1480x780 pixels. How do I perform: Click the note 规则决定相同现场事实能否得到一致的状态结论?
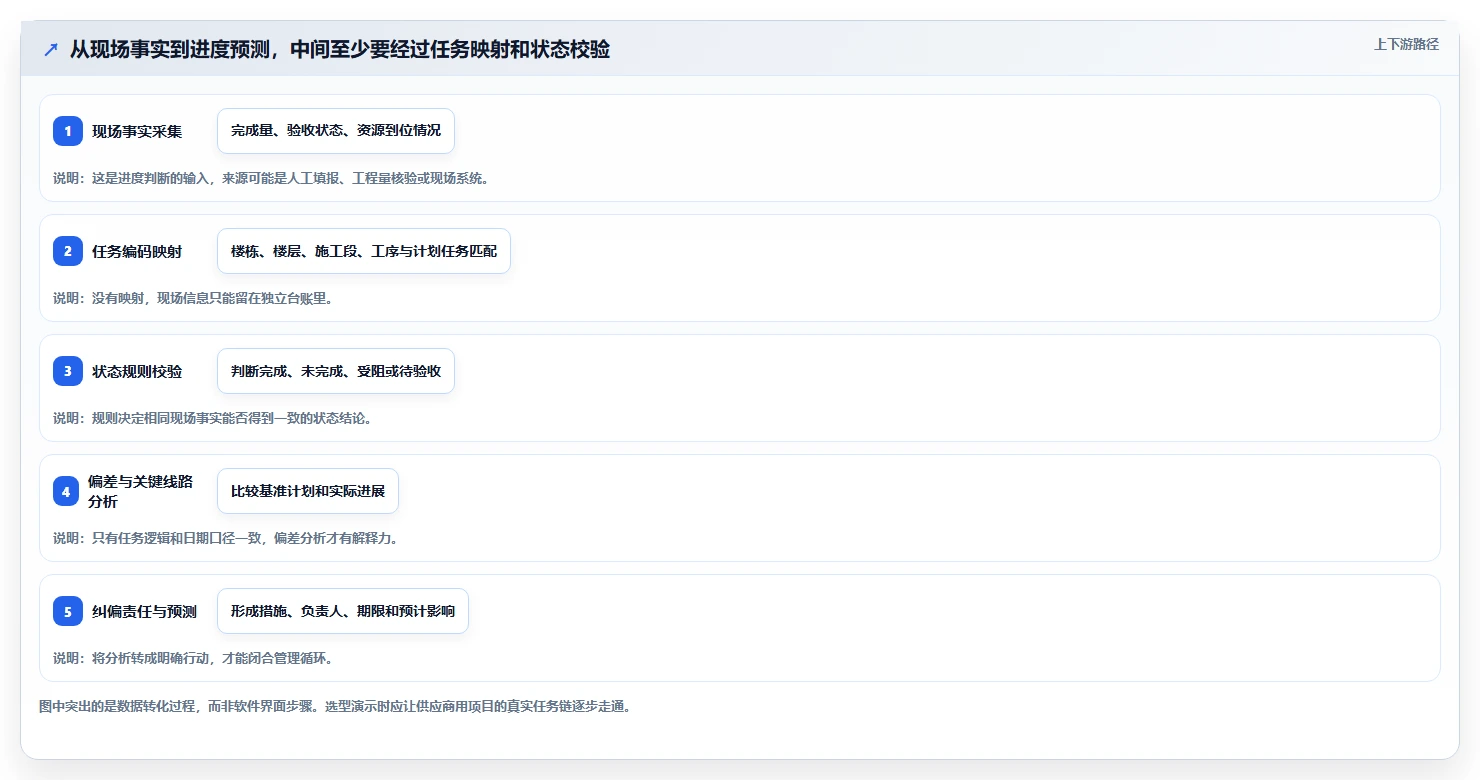tap(213, 418)
